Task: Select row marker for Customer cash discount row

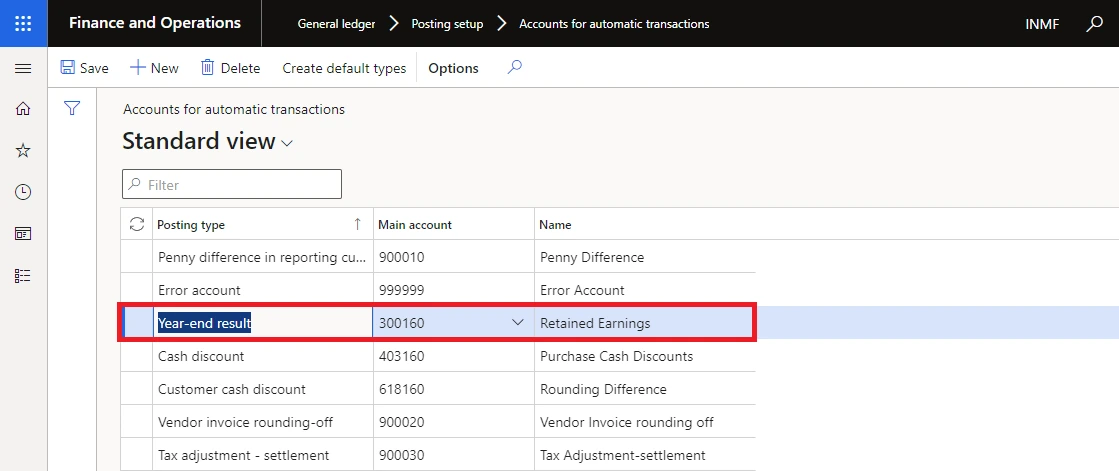Action: coord(136,389)
